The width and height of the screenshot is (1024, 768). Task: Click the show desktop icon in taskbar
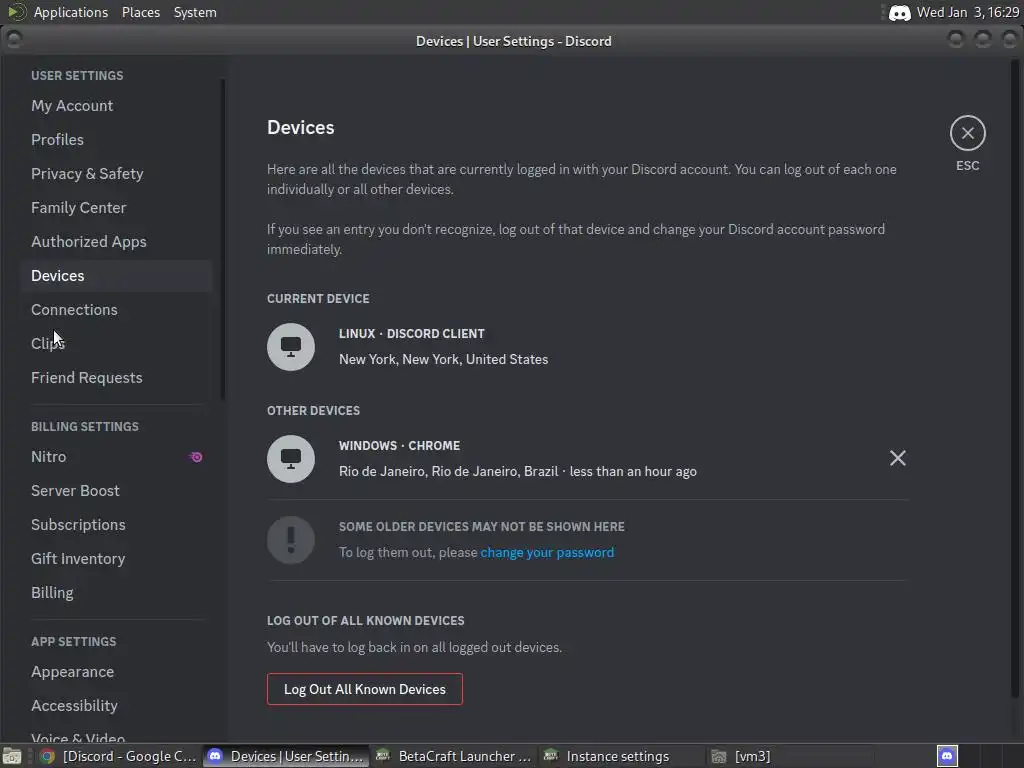[12, 756]
